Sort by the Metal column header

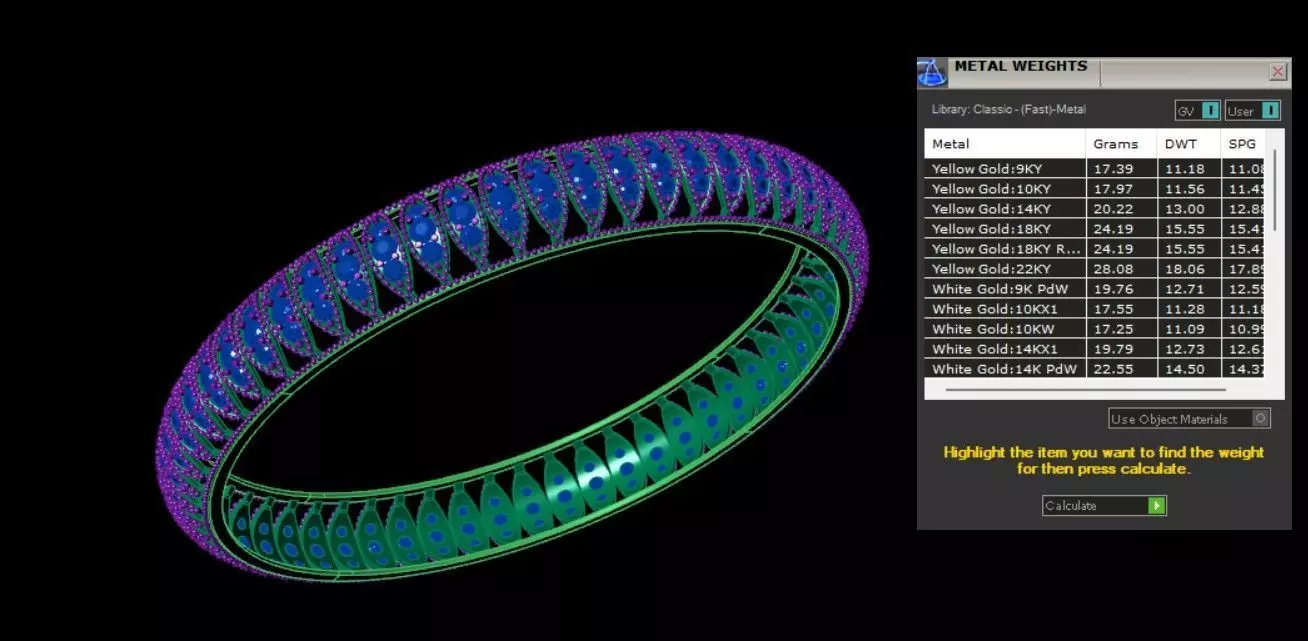coord(1005,144)
